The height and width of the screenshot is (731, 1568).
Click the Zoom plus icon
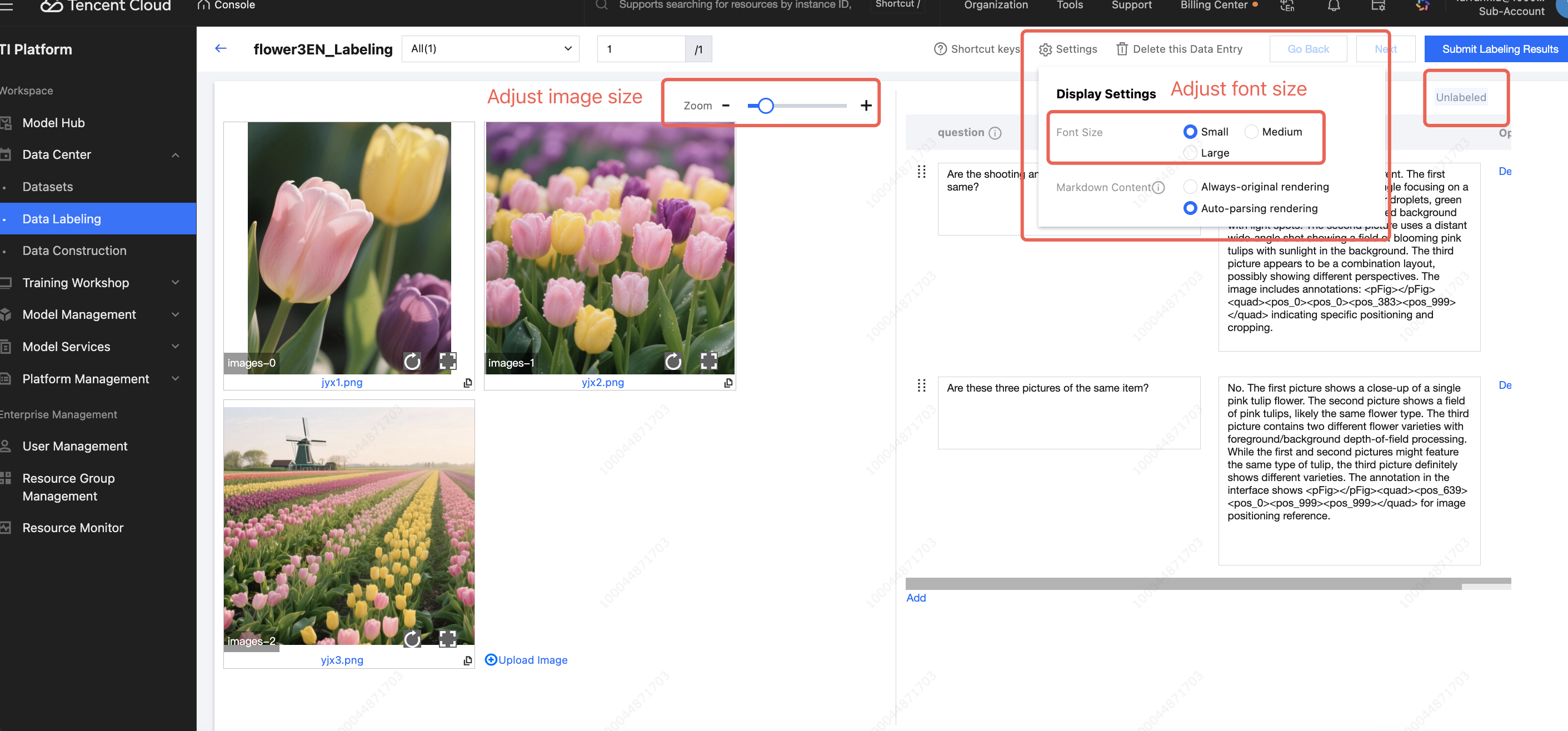point(866,106)
